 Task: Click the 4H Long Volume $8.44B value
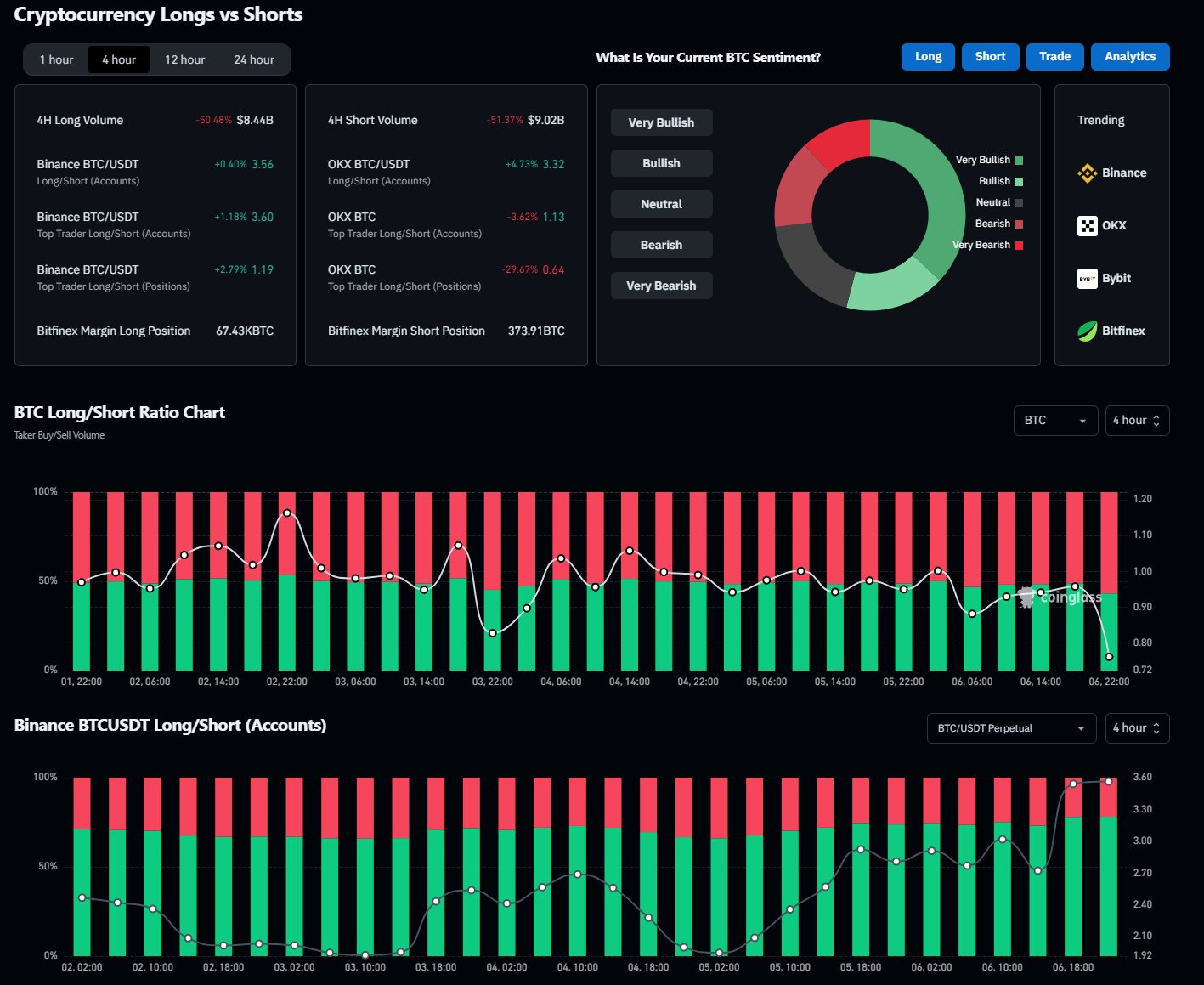255,121
